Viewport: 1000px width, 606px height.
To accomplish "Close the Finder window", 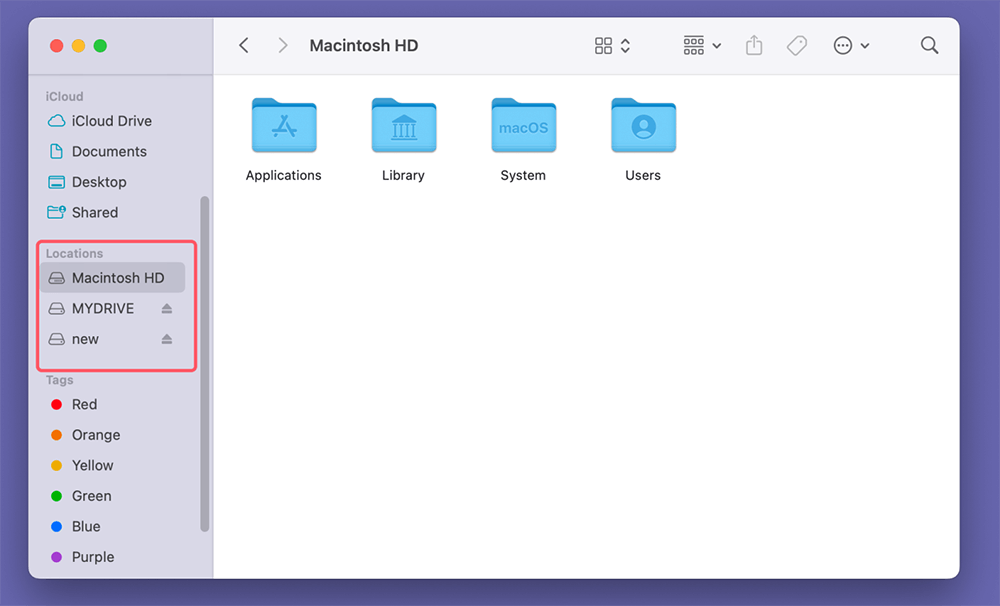I will tap(57, 46).
